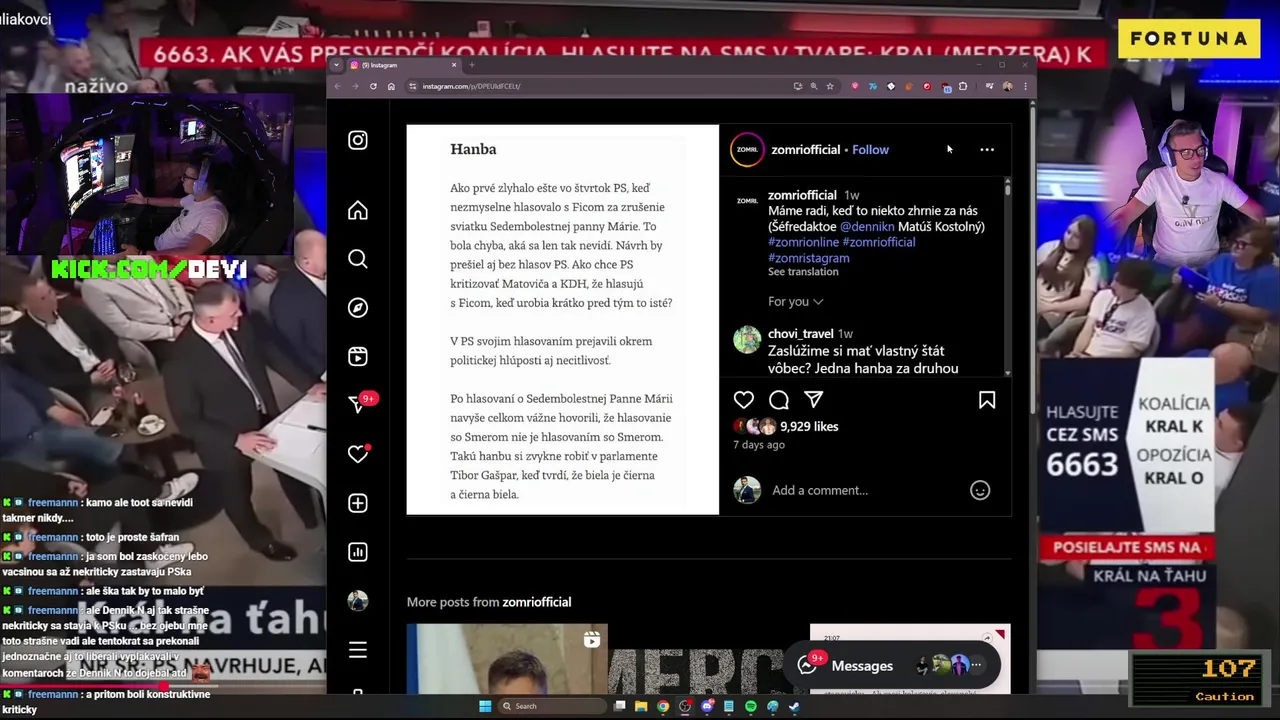Screen dimensions: 1280x720
Task: Open profile avatar in Instagram sidebar
Action: pyautogui.click(x=358, y=601)
